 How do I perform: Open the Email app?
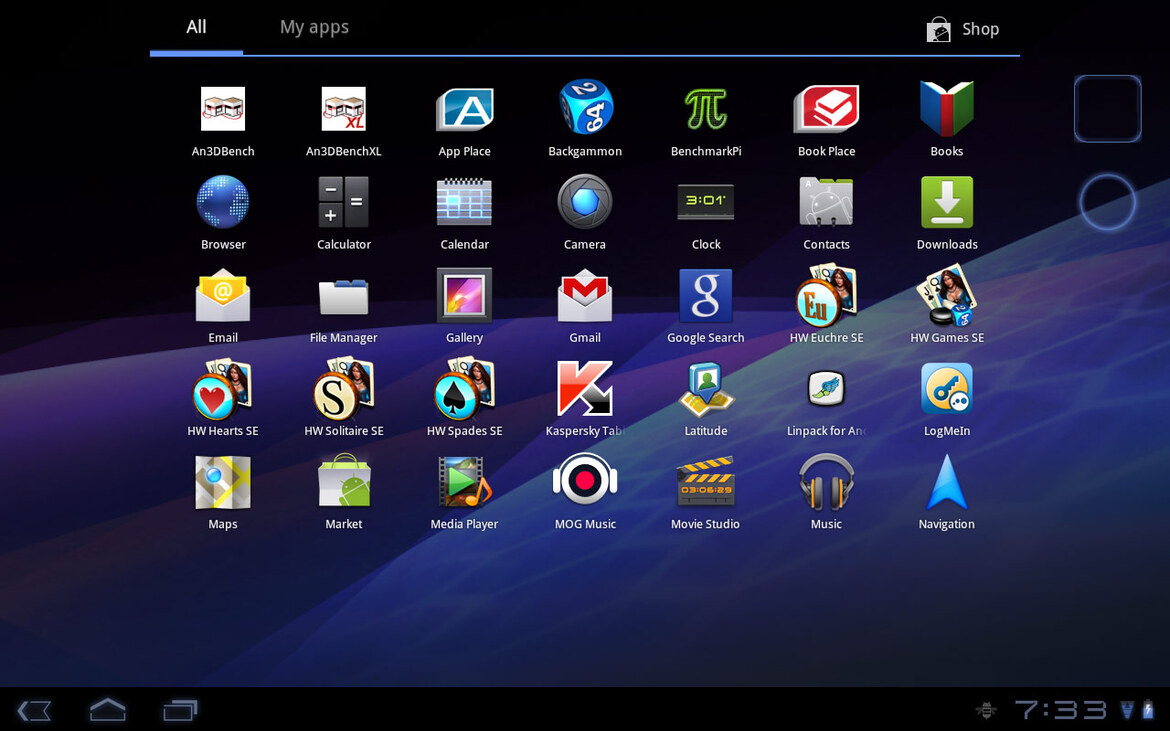tap(223, 295)
